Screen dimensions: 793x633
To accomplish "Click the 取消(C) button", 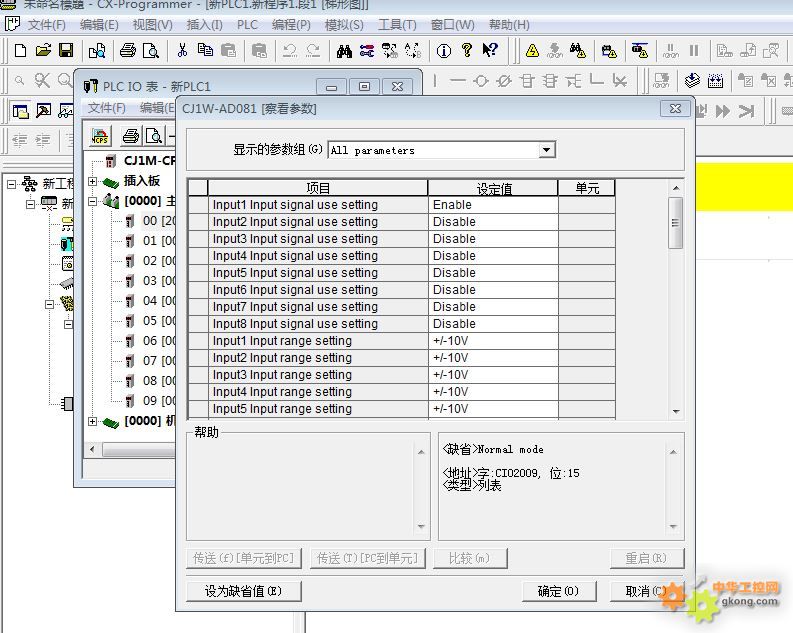I will pos(647,591).
